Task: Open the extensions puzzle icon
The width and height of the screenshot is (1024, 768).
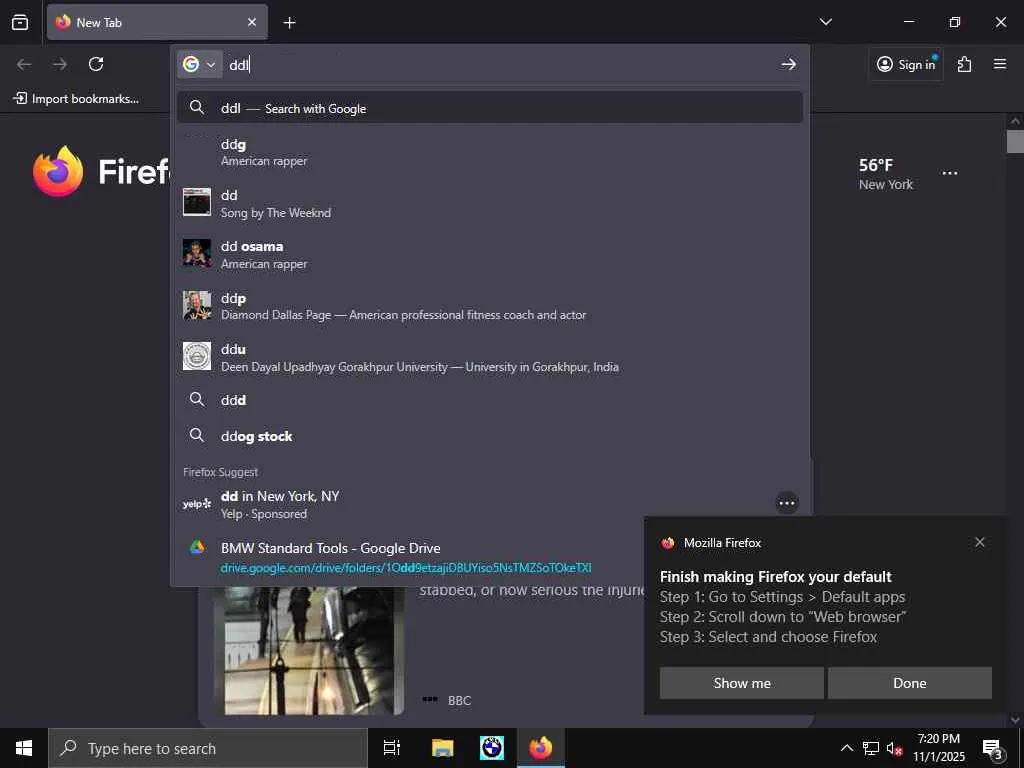Action: 964,64
